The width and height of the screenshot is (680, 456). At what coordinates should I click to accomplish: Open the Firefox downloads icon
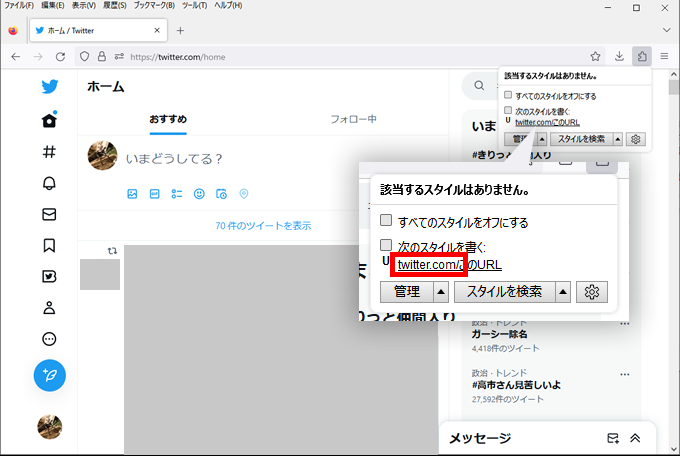click(x=619, y=56)
